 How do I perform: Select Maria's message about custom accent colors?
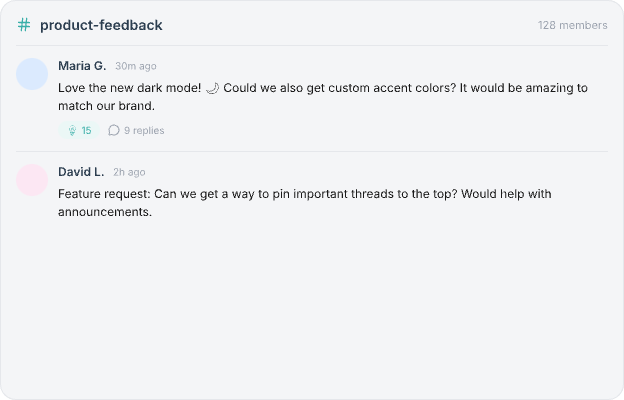[323, 97]
